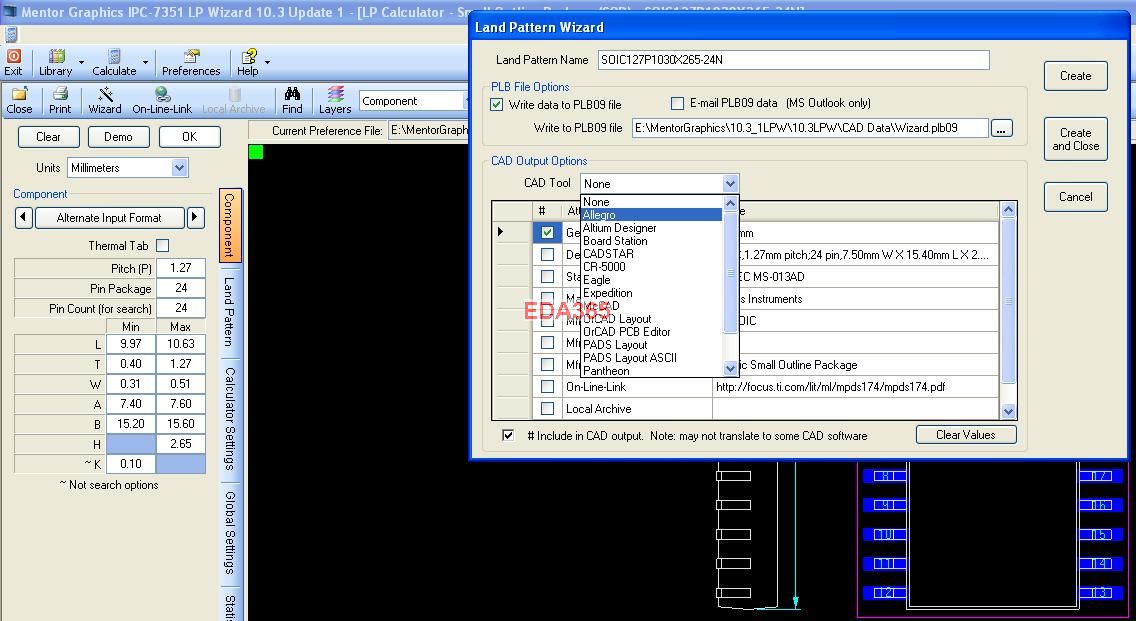Expand the Library dropdown arrow
This screenshot has width=1136, height=621.
(81, 62)
